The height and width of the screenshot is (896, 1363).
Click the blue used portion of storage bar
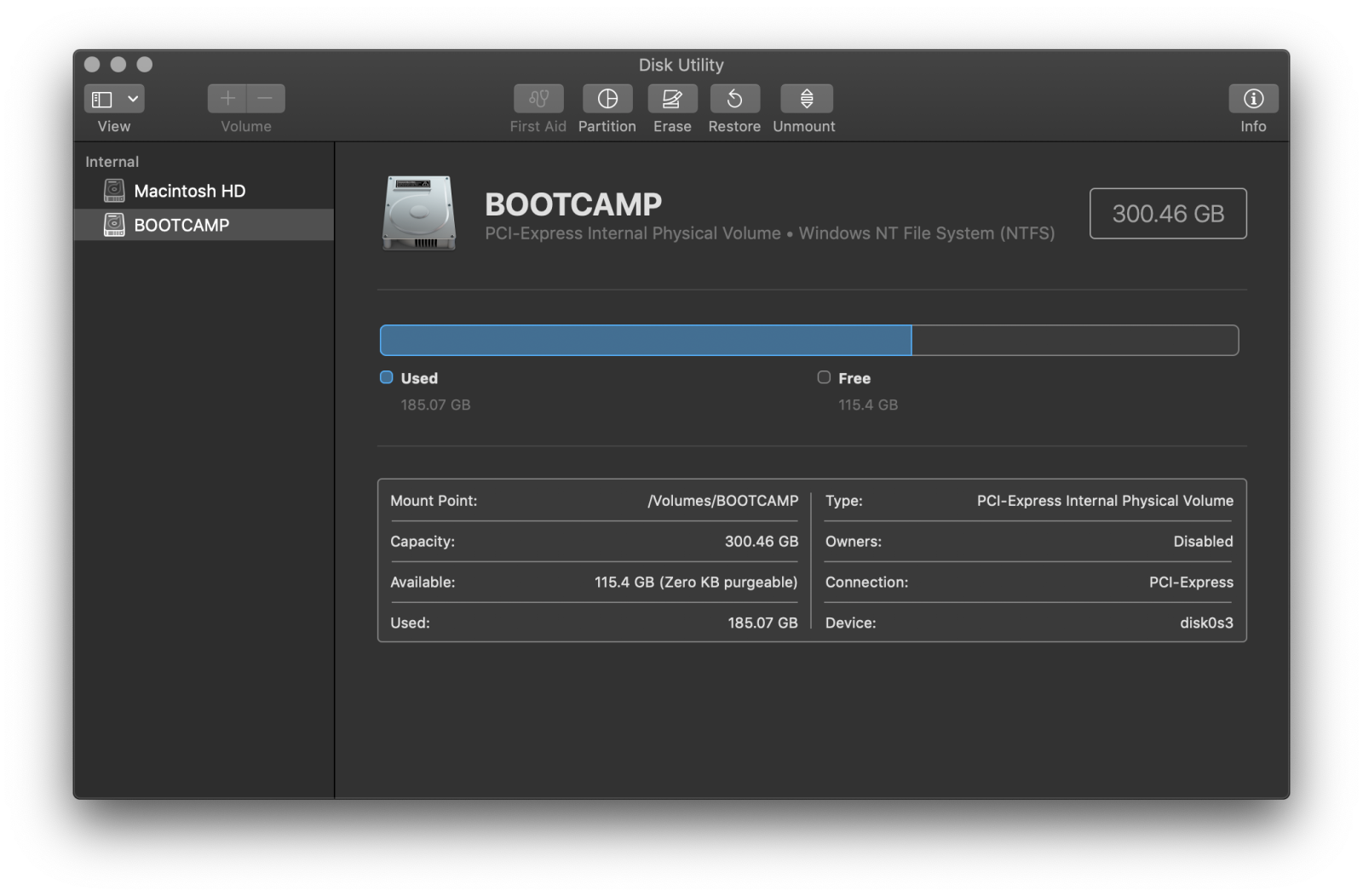pyautogui.click(x=646, y=340)
